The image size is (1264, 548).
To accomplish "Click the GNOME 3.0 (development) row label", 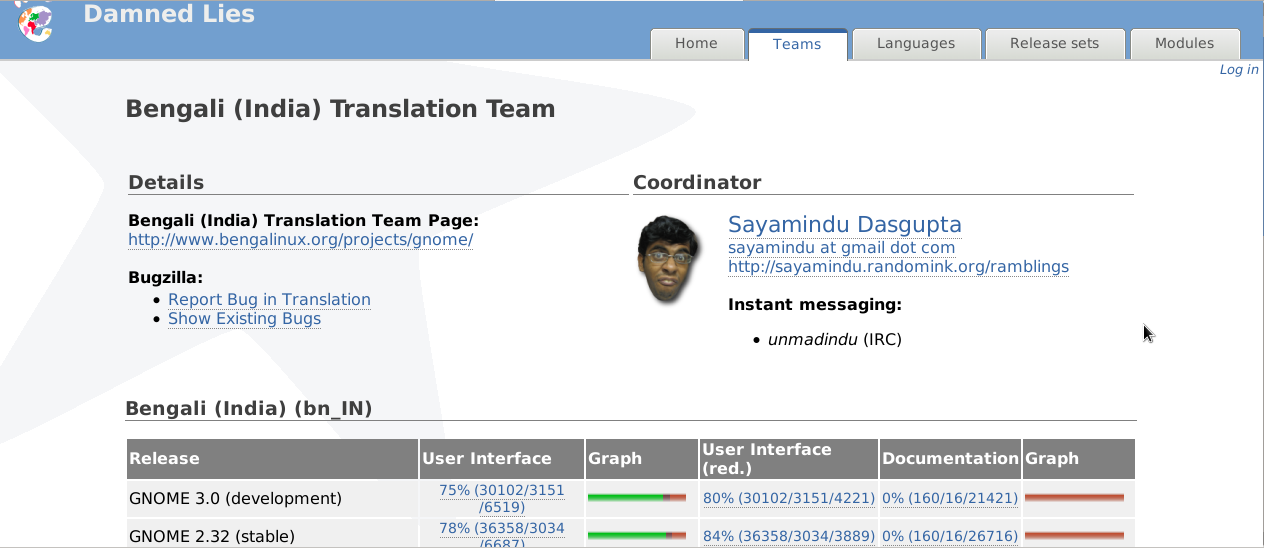I will coord(235,498).
